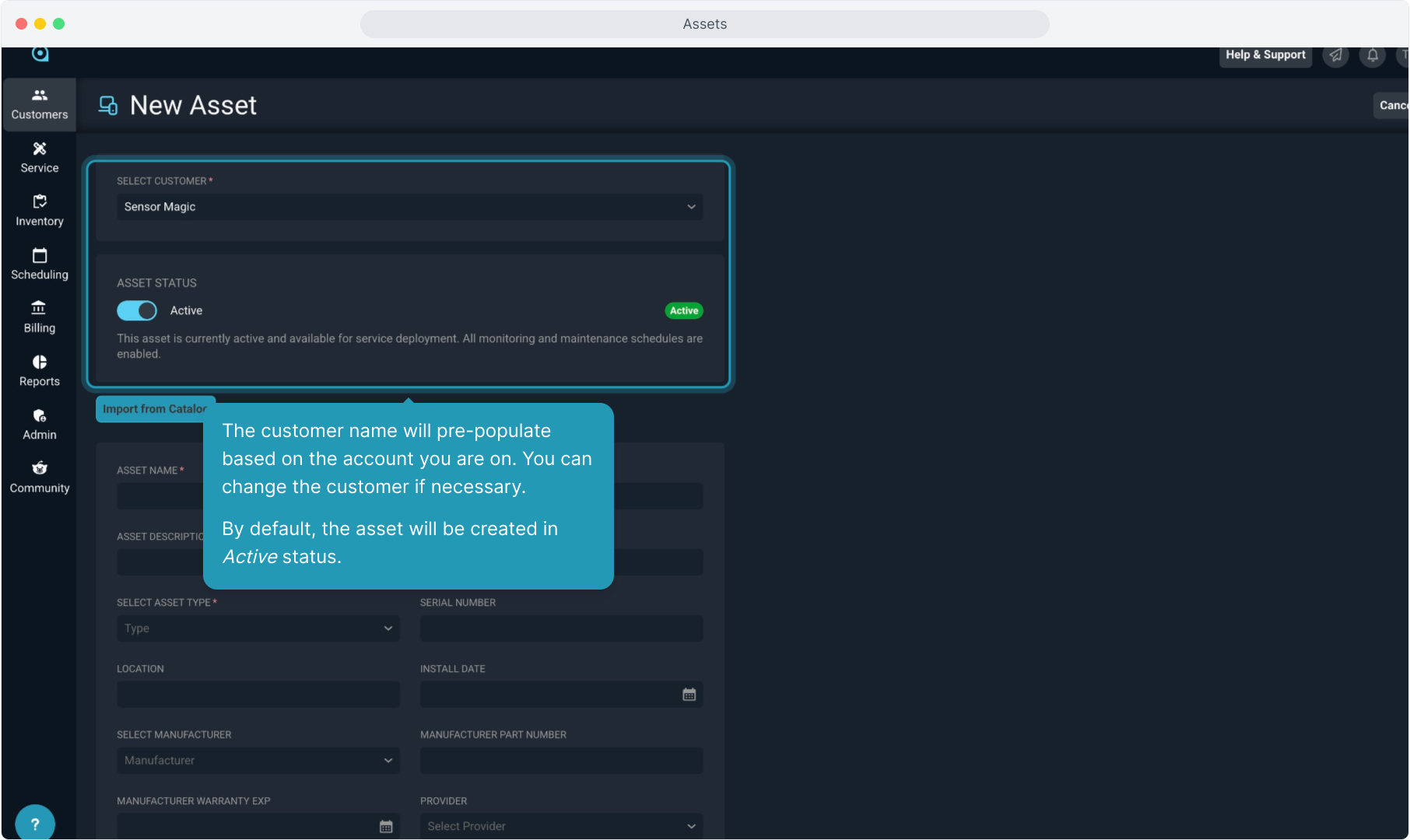Click the Help & Support button
Image resolution: width=1410 pixels, height=840 pixels.
(x=1265, y=55)
